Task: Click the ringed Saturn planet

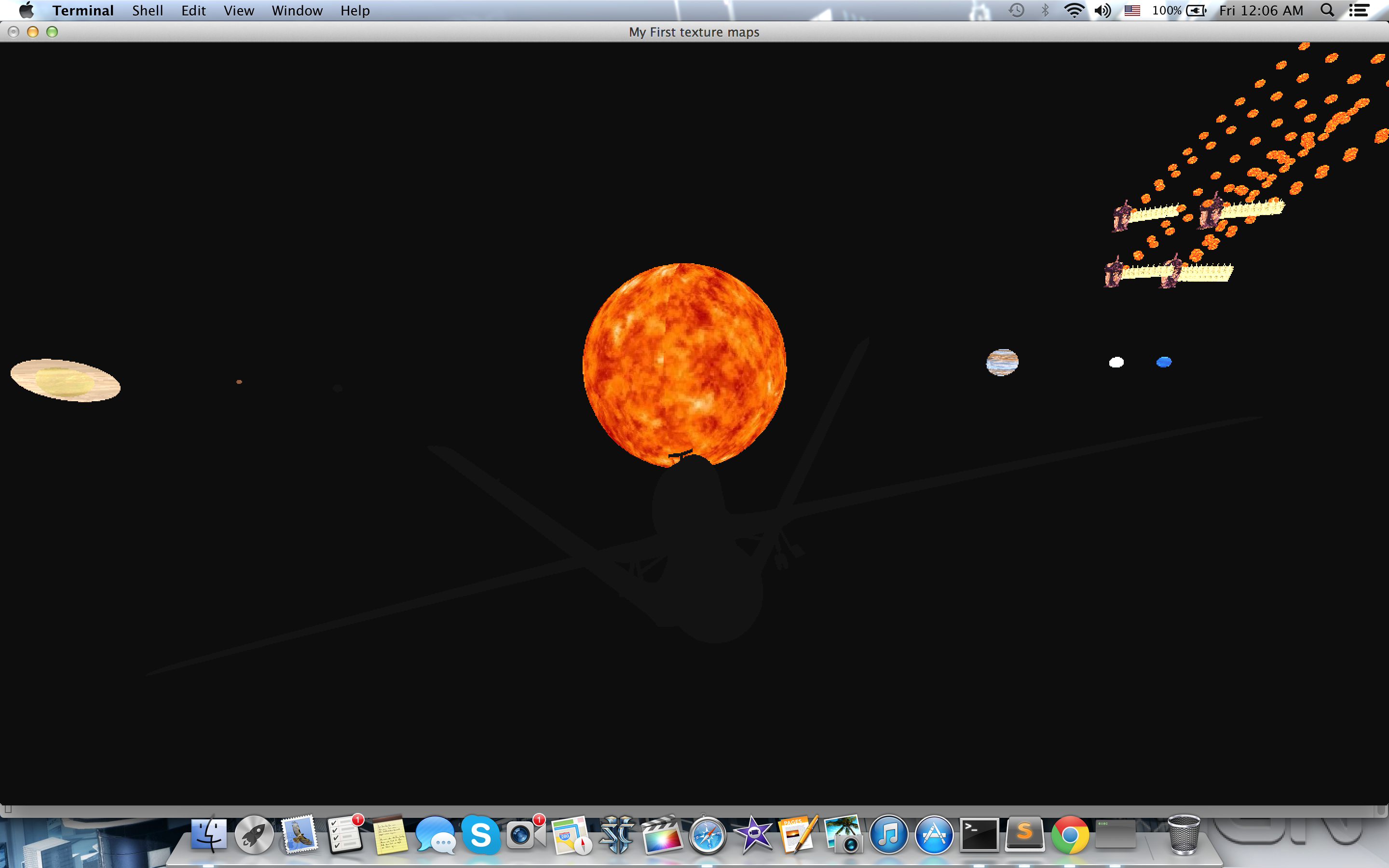Action: 66,380
